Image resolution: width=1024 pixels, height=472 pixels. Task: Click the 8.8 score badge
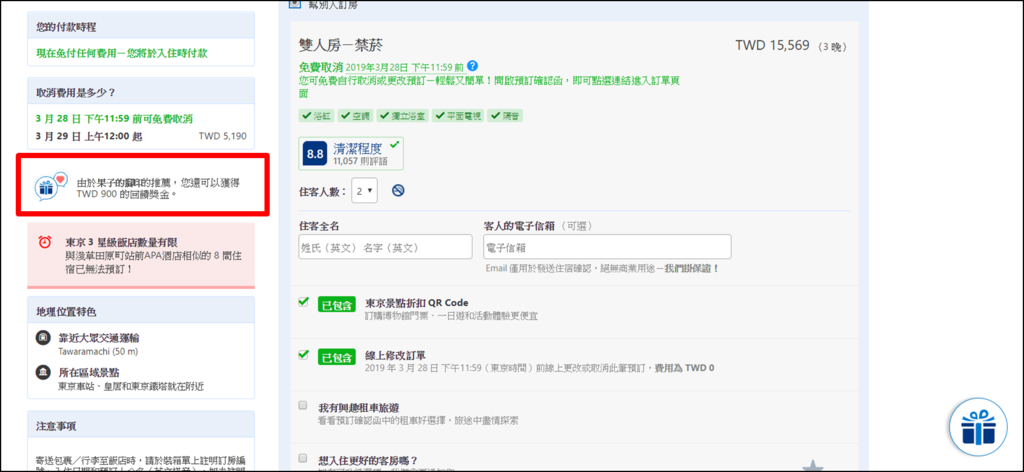coord(315,154)
